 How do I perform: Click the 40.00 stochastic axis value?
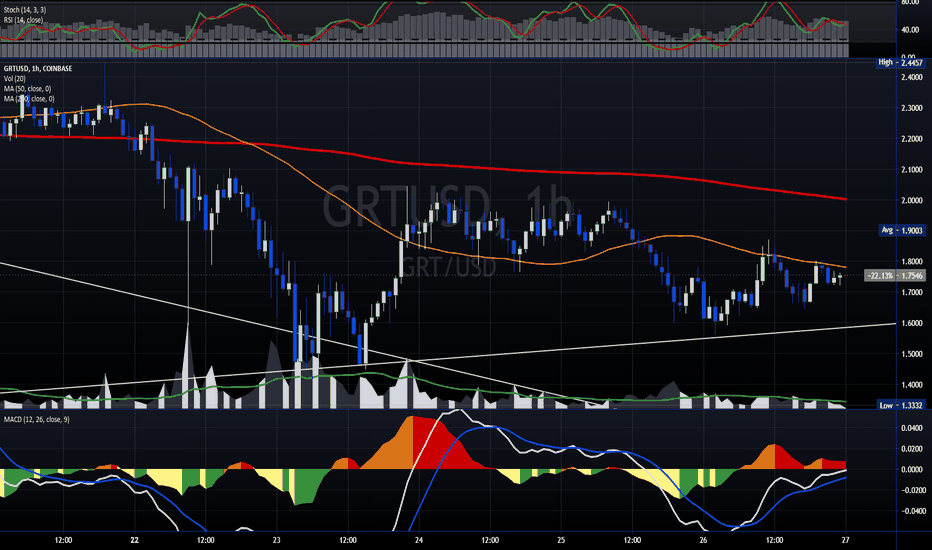click(x=911, y=30)
